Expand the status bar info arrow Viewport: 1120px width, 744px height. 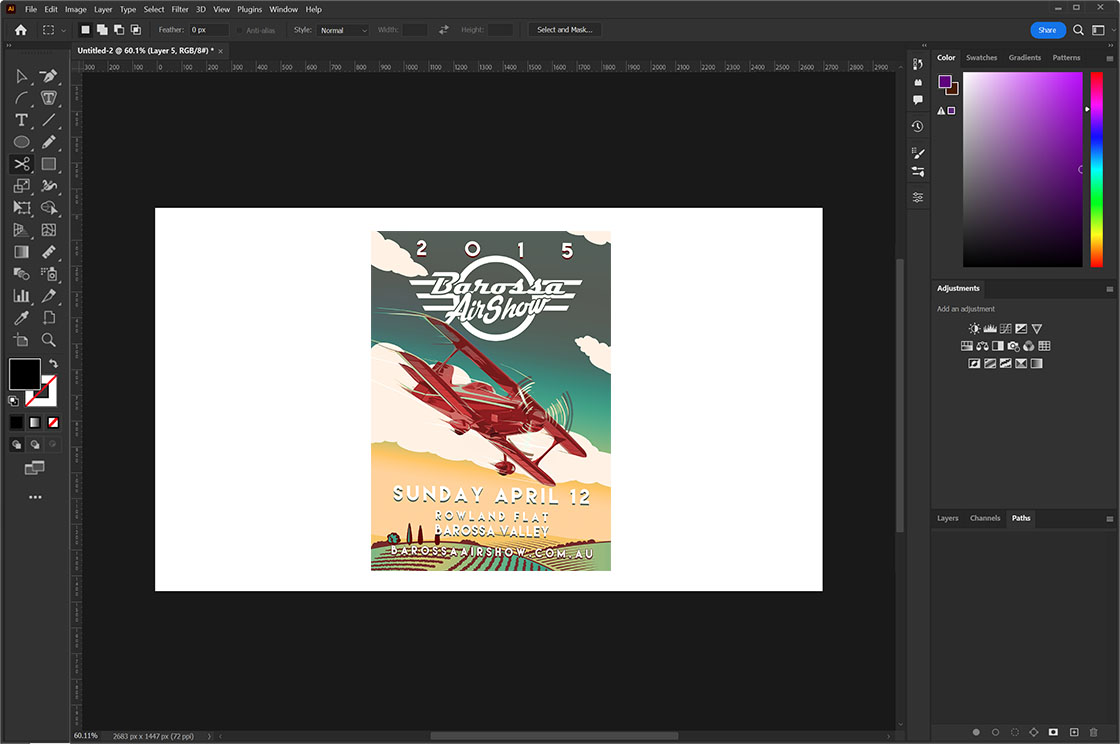coord(209,736)
